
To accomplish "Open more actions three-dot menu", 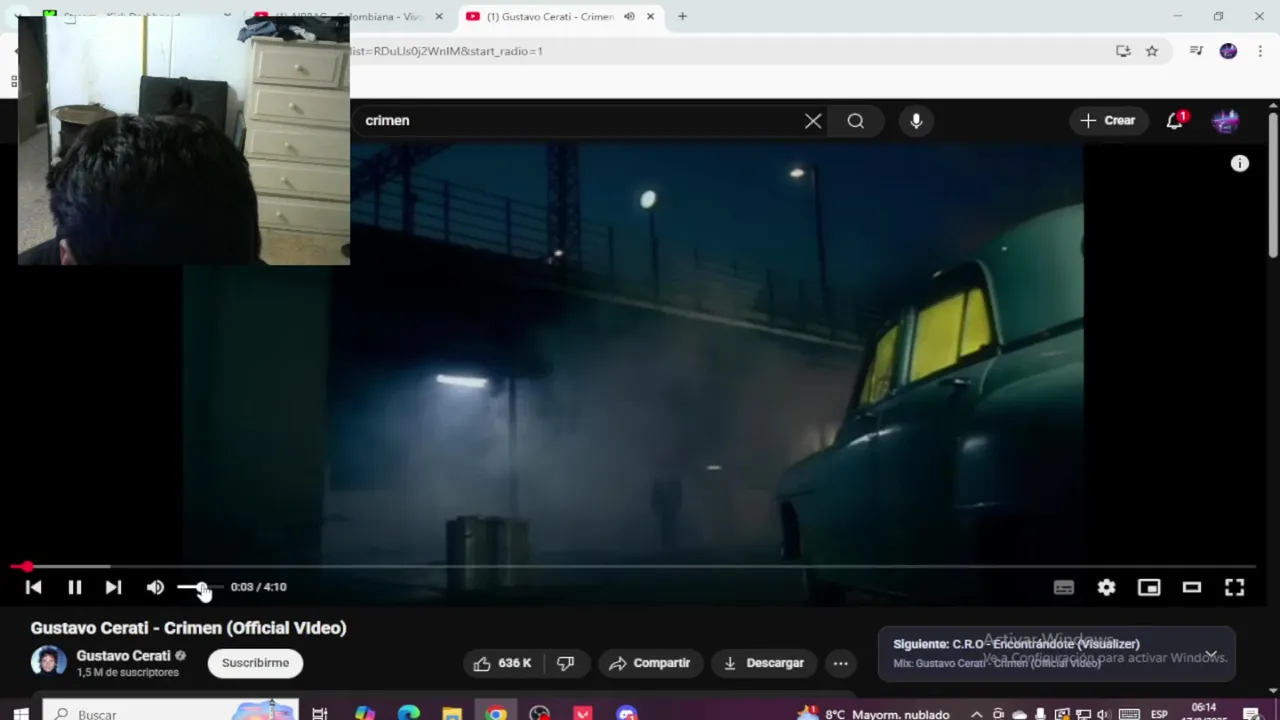I will pos(841,663).
